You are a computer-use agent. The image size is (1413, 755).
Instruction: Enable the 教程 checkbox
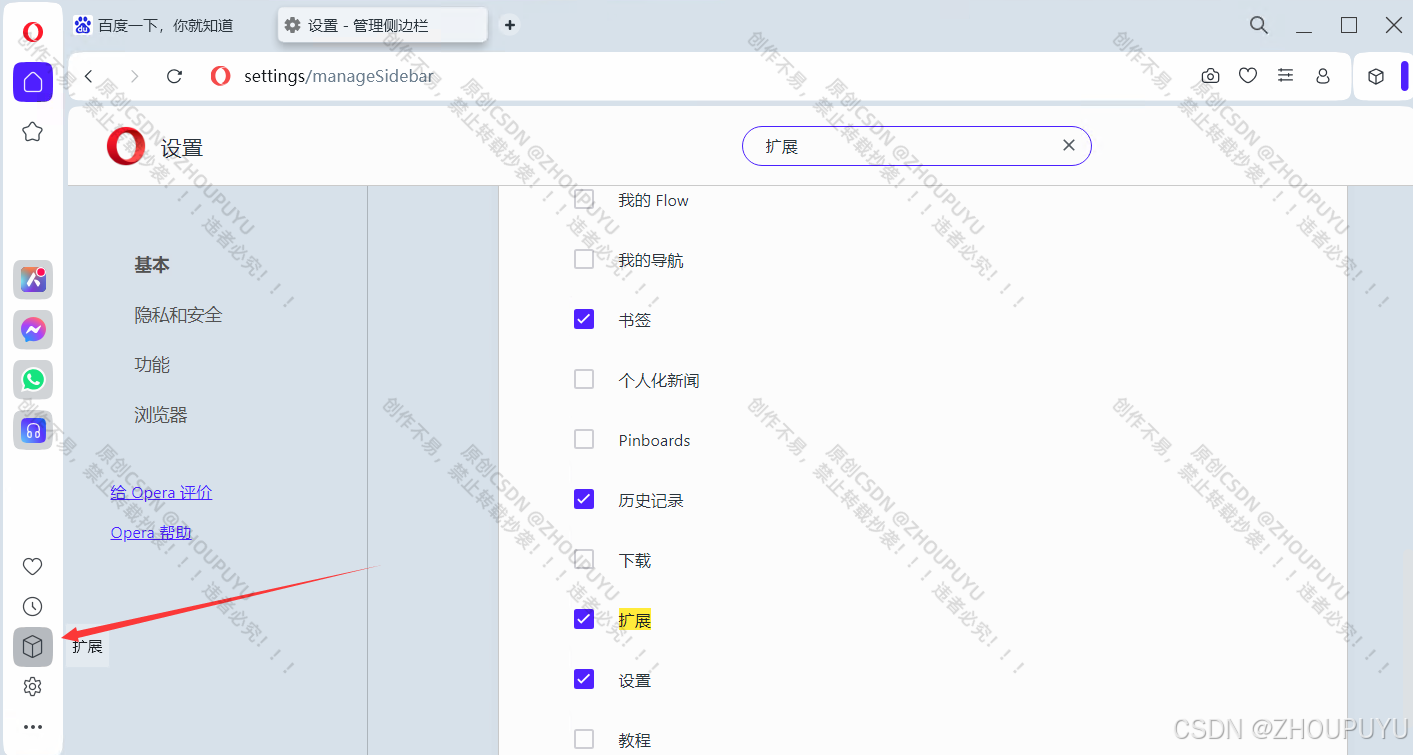584,739
